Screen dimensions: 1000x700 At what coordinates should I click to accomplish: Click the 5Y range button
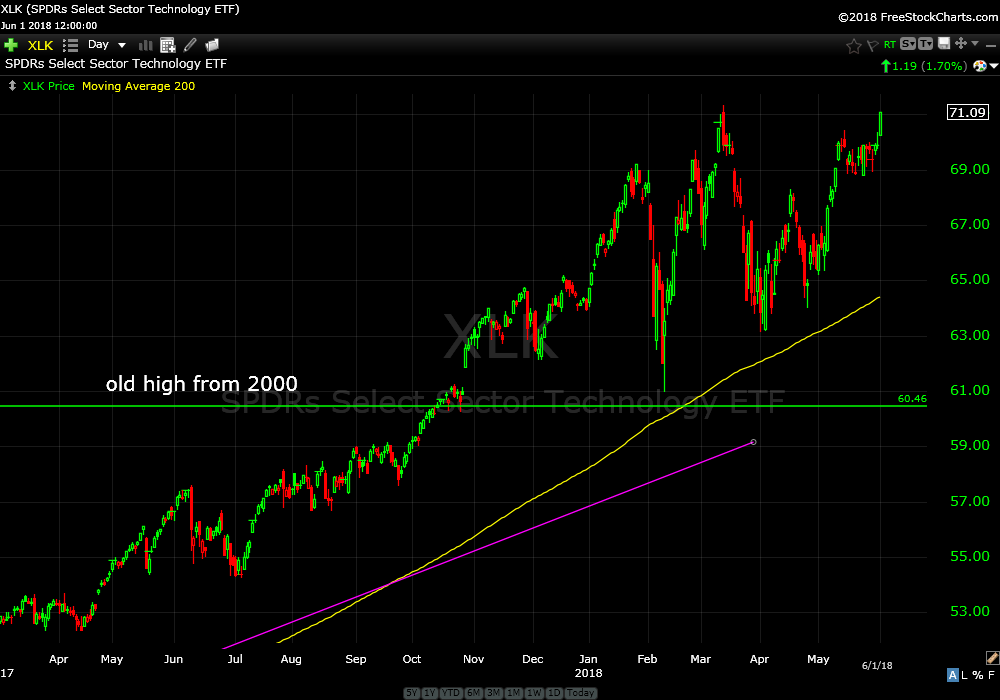click(x=412, y=693)
